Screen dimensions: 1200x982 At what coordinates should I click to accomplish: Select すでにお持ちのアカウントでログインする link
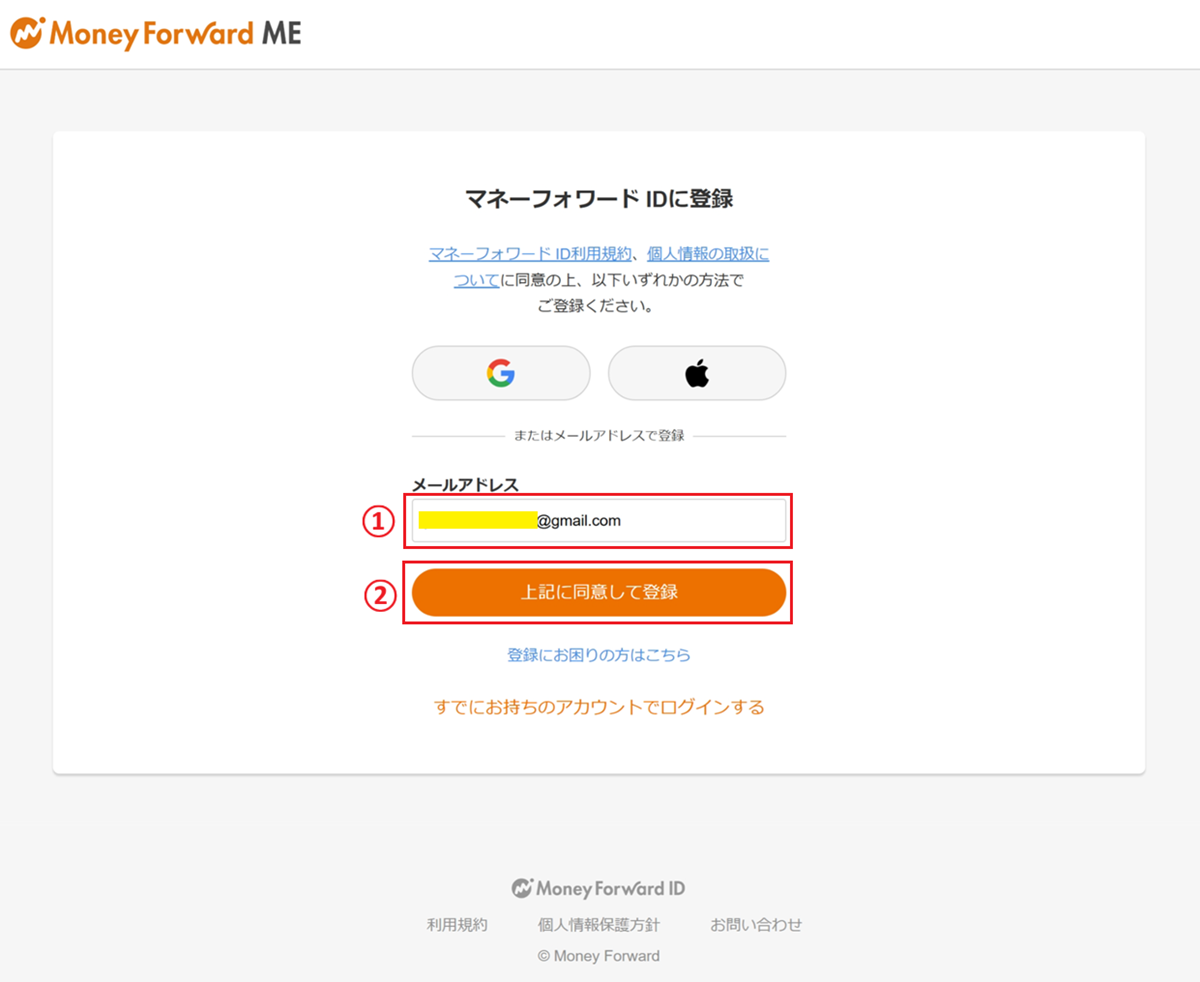[x=598, y=708]
